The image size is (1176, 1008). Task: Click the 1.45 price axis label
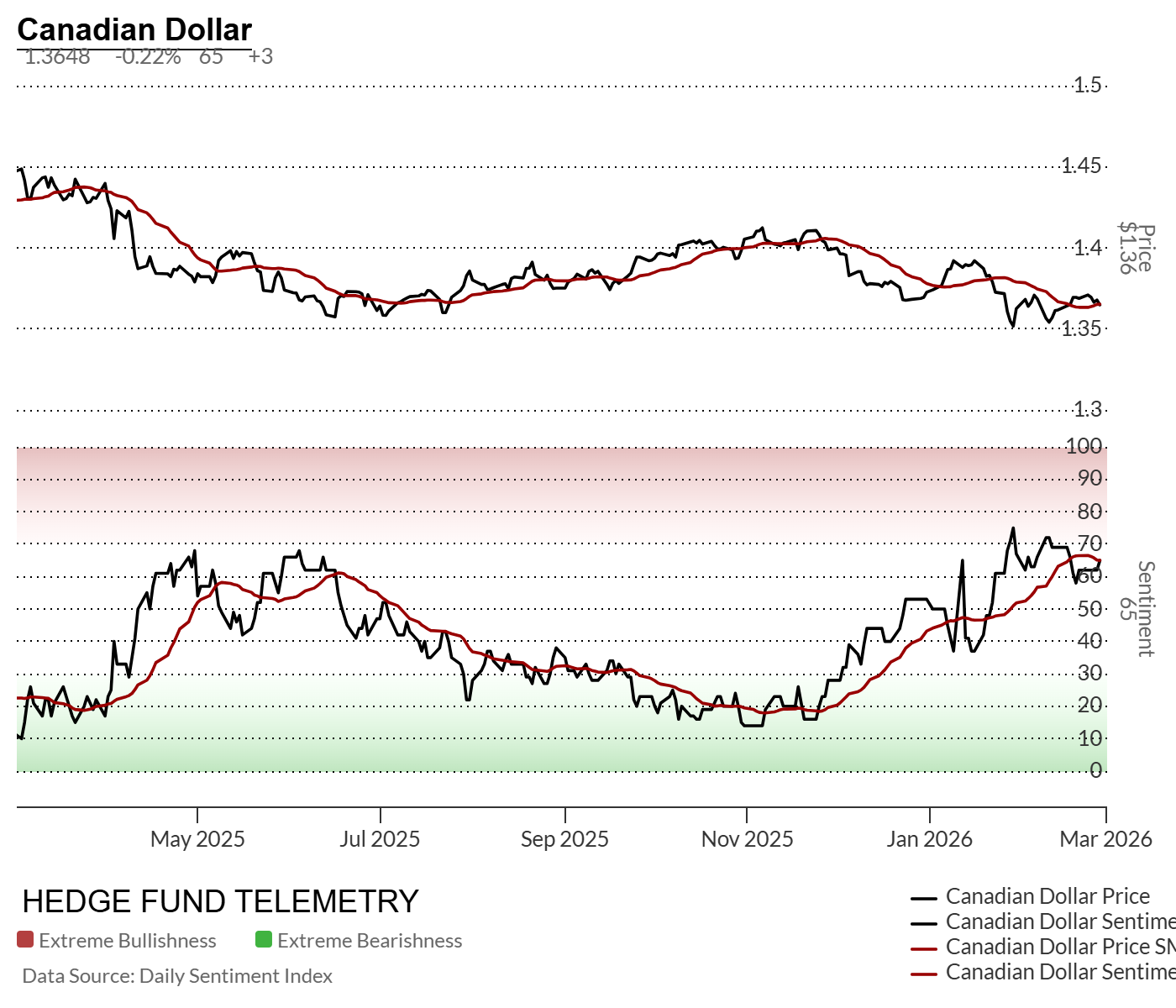(x=1081, y=165)
